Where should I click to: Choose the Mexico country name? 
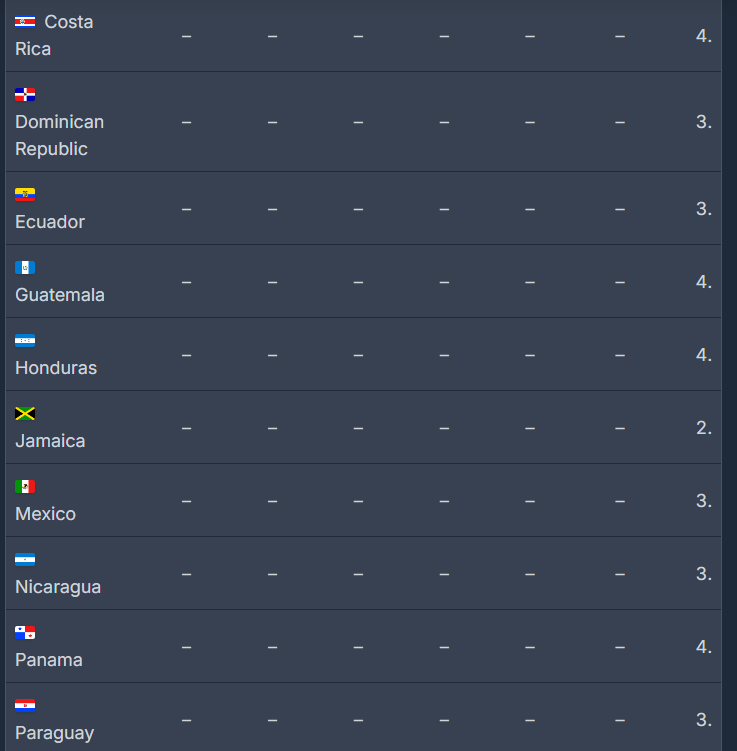coord(45,514)
